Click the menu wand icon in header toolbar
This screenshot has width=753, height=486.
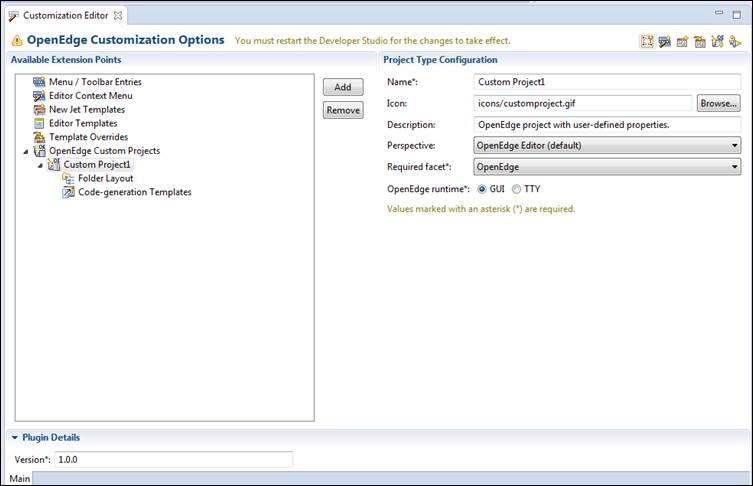click(x=665, y=42)
